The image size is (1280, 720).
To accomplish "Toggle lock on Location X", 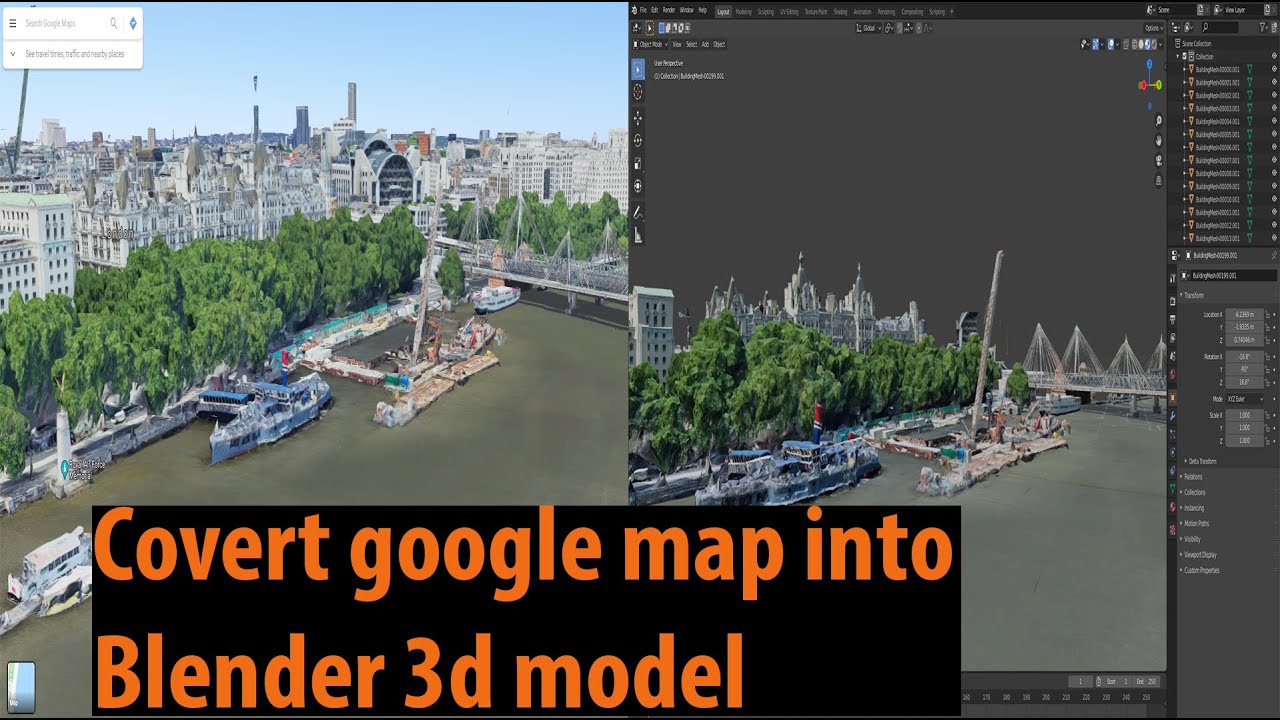I will click(1269, 314).
